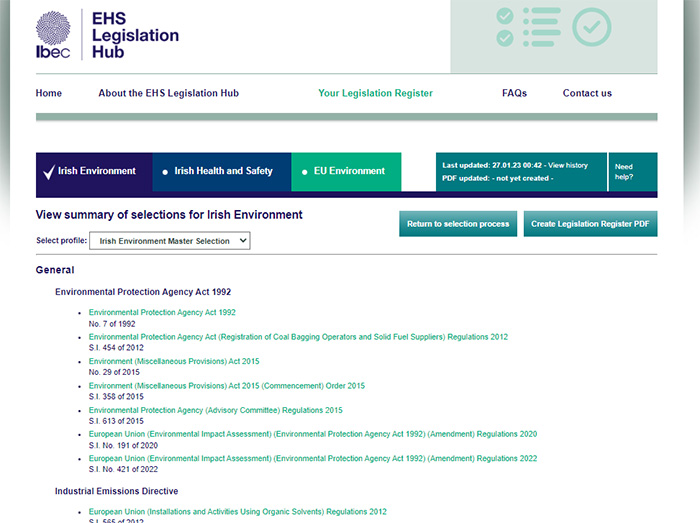Open the Select profile dropdown
This screenshot has height=523, width=700.
click(170, 241)
